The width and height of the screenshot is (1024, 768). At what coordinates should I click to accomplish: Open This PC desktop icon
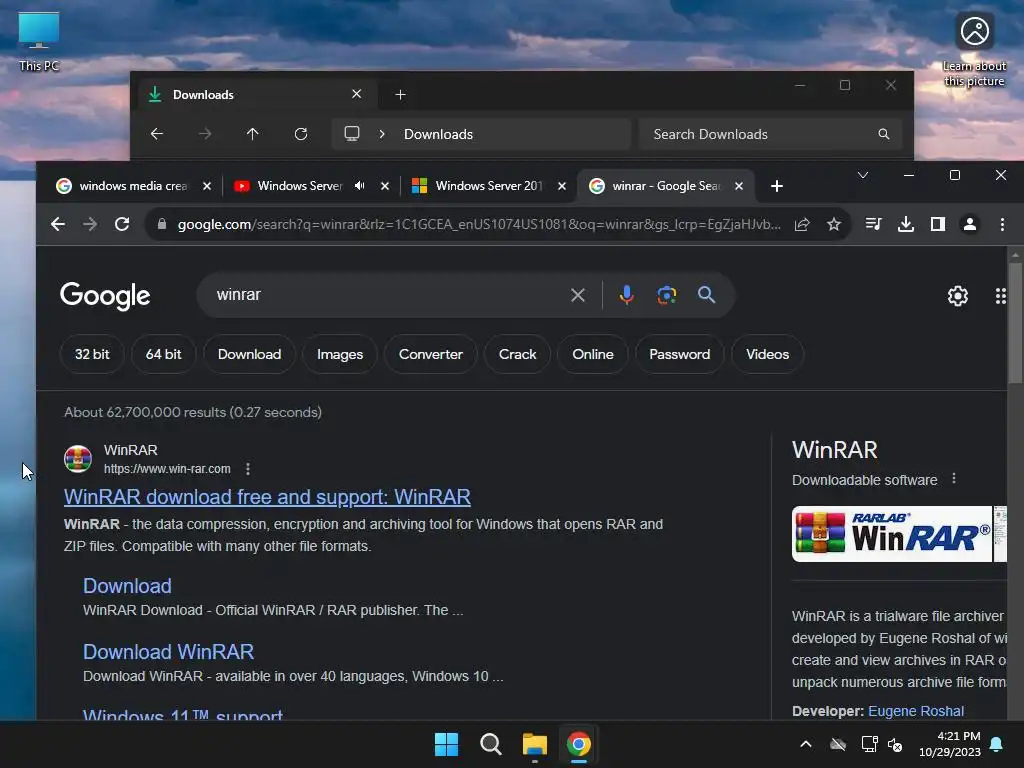click(39, 41)
